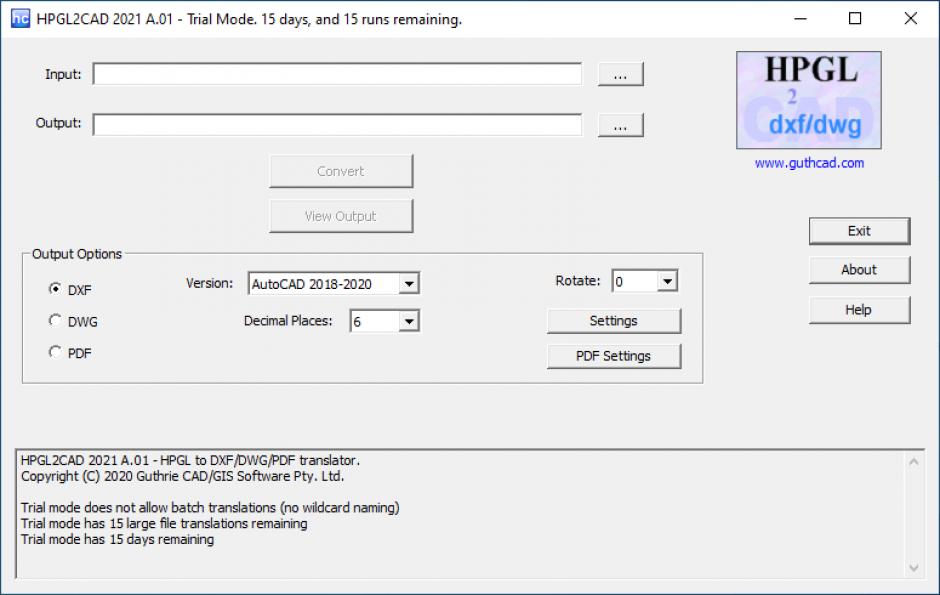
Task: Click the log scrollbar up arrow
Action: 914,461
